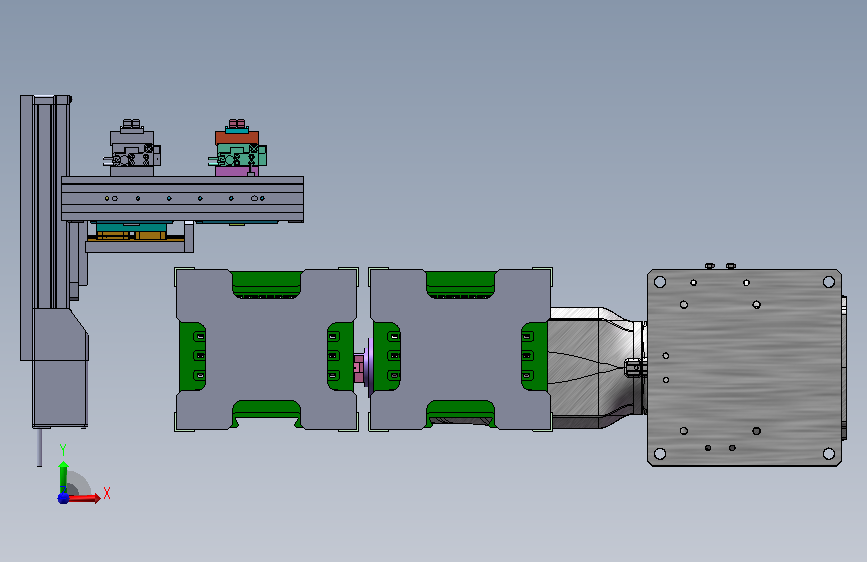Select the left-side green pad of the left block
The width and height of the screenshot is (867, 562).
coord(192,356)
